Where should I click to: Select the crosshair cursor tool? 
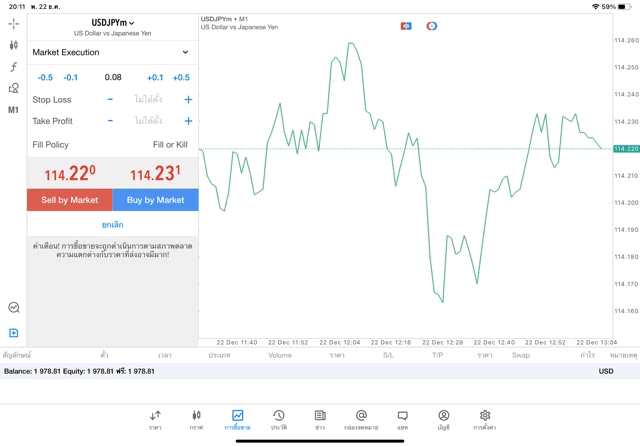(x=13, y=24)
